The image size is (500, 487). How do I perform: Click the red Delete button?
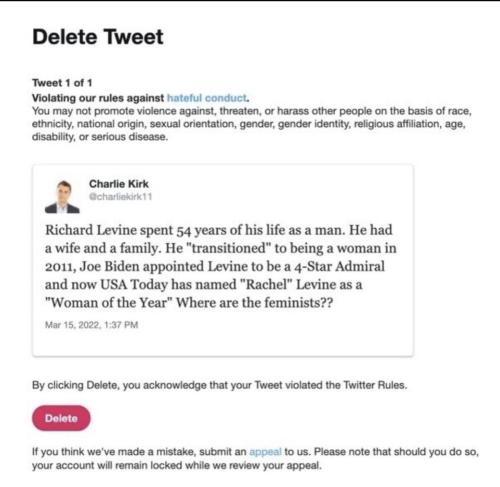(x=61, y=418)
